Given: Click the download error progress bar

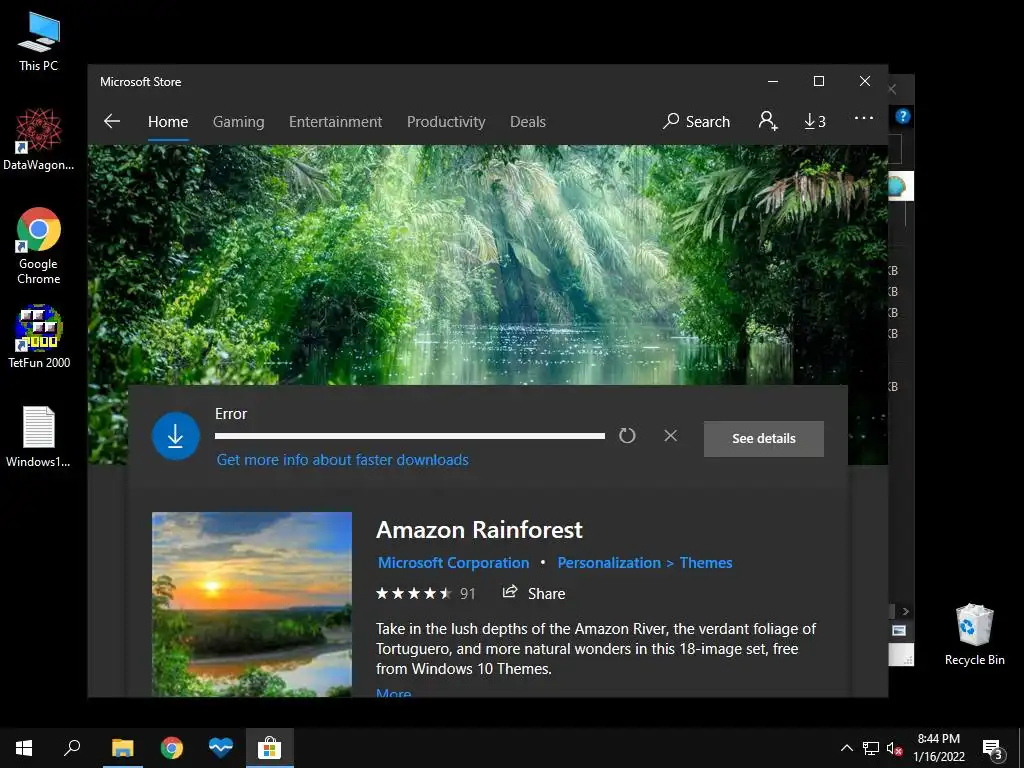Looking at the screenshot, I should tap(409, 436).
